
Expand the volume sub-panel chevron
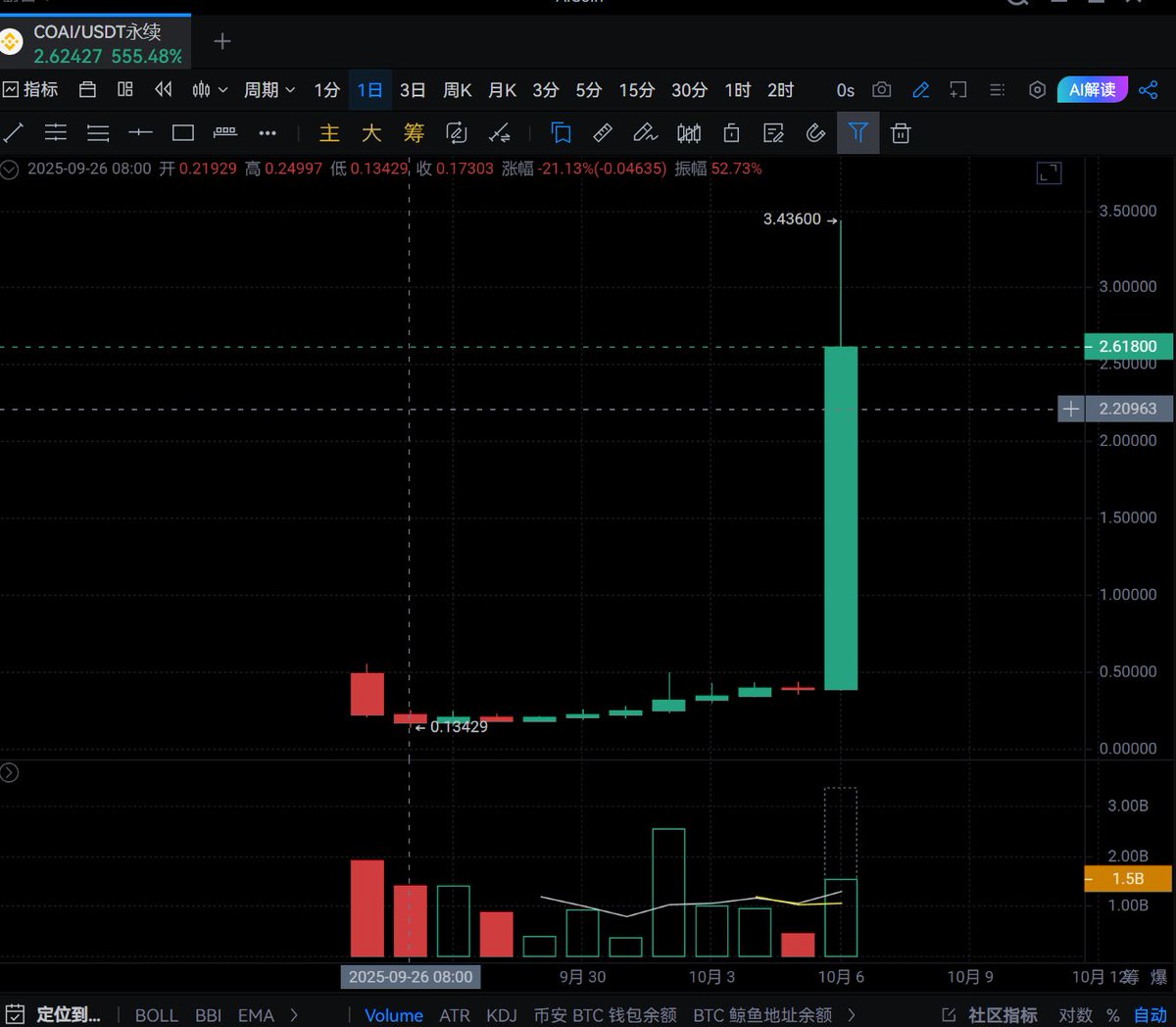point(10,773)
